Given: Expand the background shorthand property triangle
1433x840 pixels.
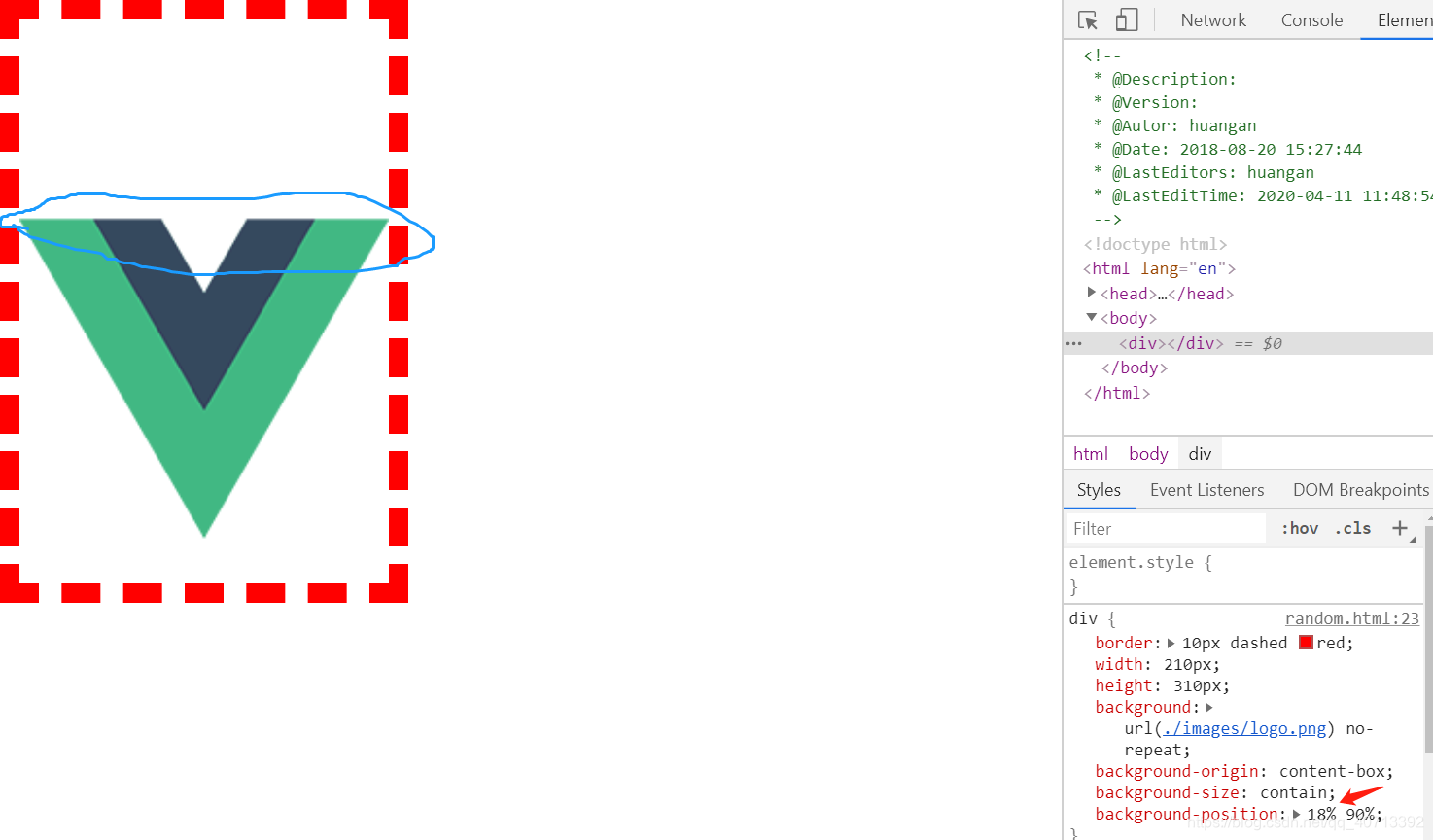Looking at the screenshot, I should point(1208,707).
